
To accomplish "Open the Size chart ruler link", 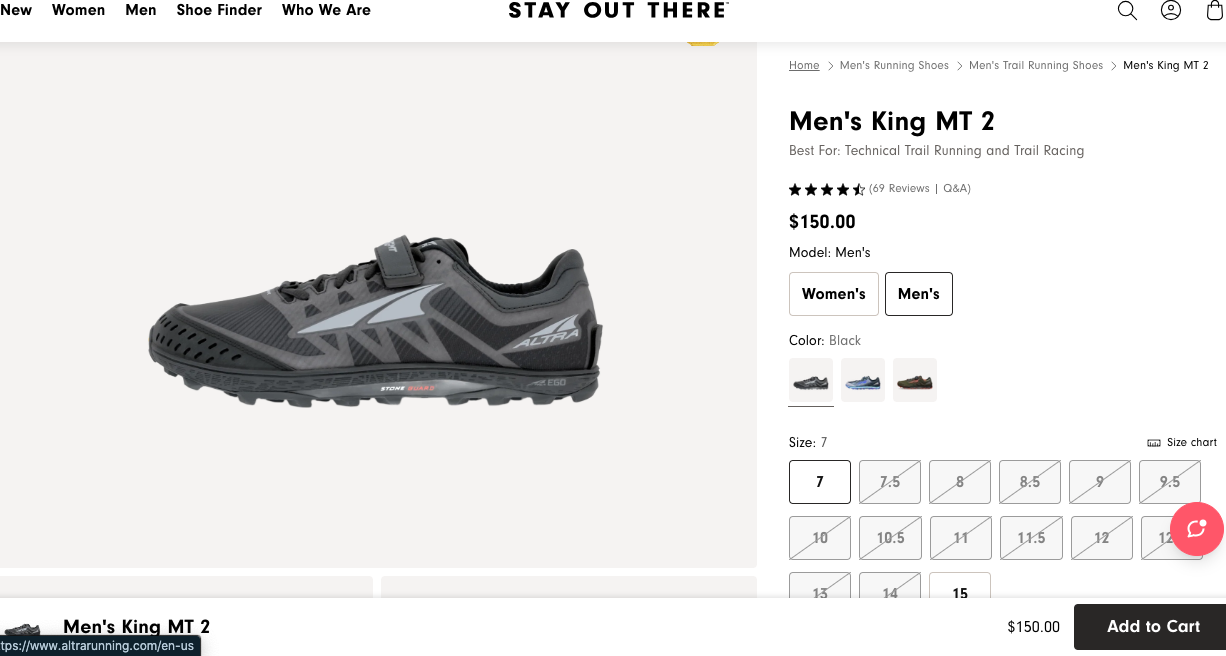I will (1182, 442).
